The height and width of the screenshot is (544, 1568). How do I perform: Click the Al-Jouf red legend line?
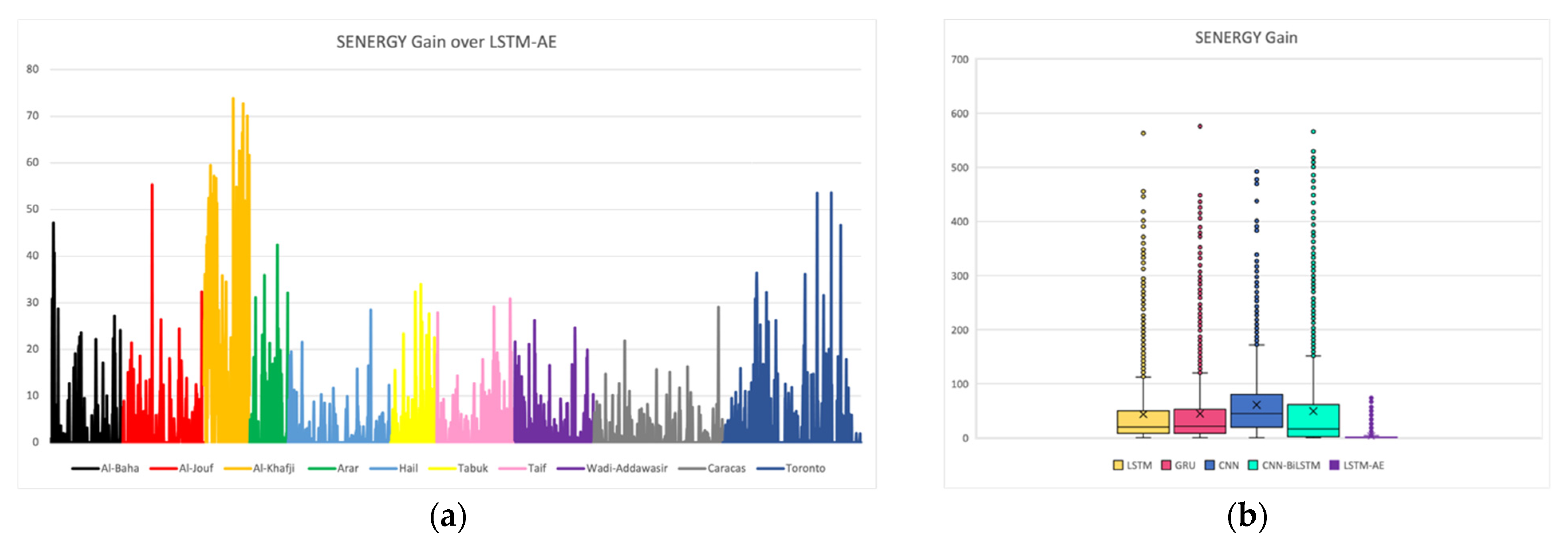click(163, 469)
